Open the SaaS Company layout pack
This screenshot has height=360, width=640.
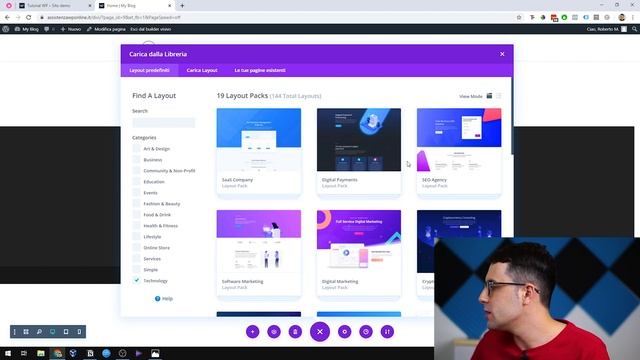pos(259,152)
